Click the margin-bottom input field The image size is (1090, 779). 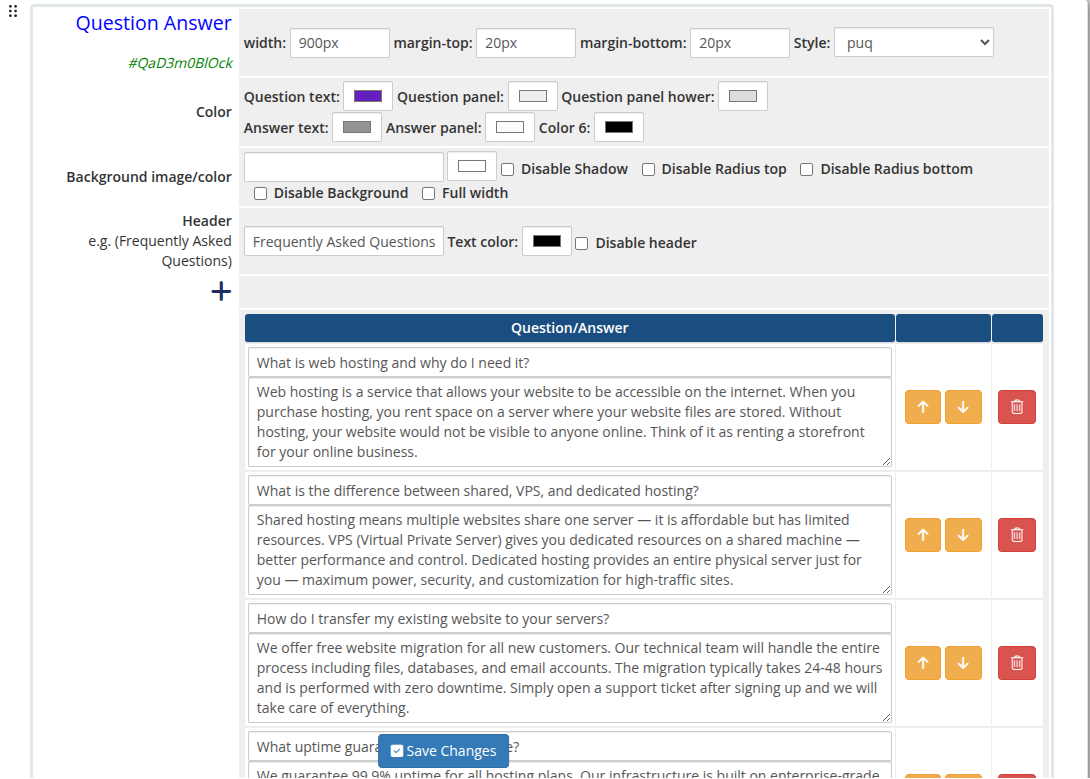pos(740,43)
